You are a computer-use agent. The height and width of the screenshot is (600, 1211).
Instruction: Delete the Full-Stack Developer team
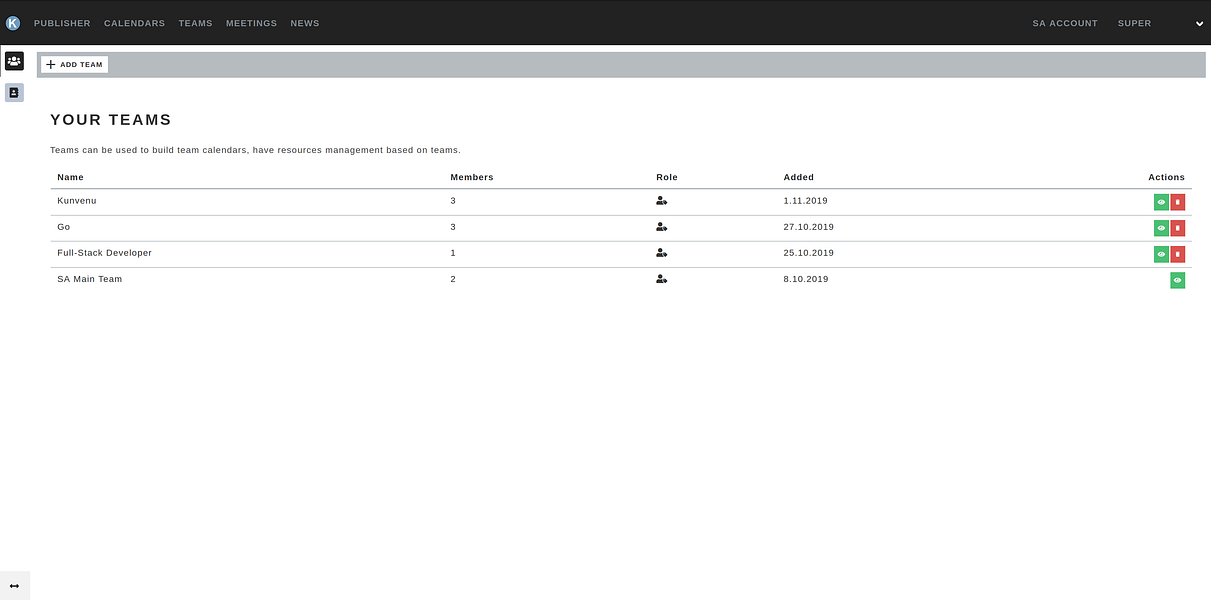tap(1178, 254)
